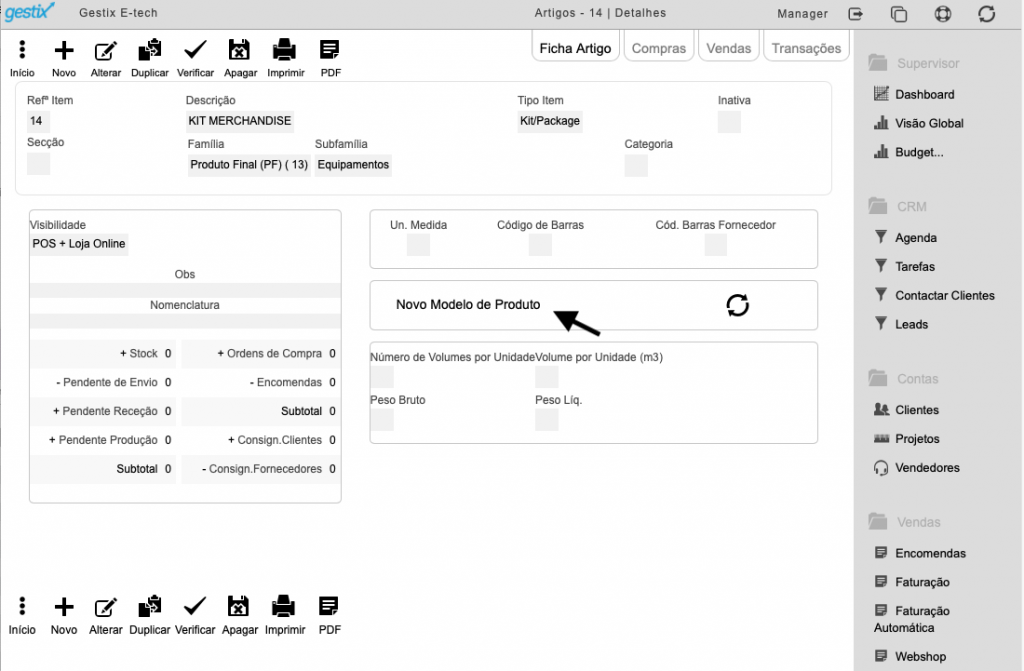
Task: Open Faturação Automática in the sidebar
Action: pos(912,619)
